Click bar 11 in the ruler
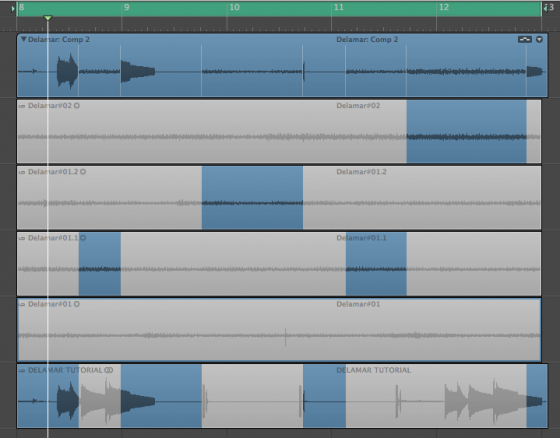The image size is (560, 438). pos(339,8)
